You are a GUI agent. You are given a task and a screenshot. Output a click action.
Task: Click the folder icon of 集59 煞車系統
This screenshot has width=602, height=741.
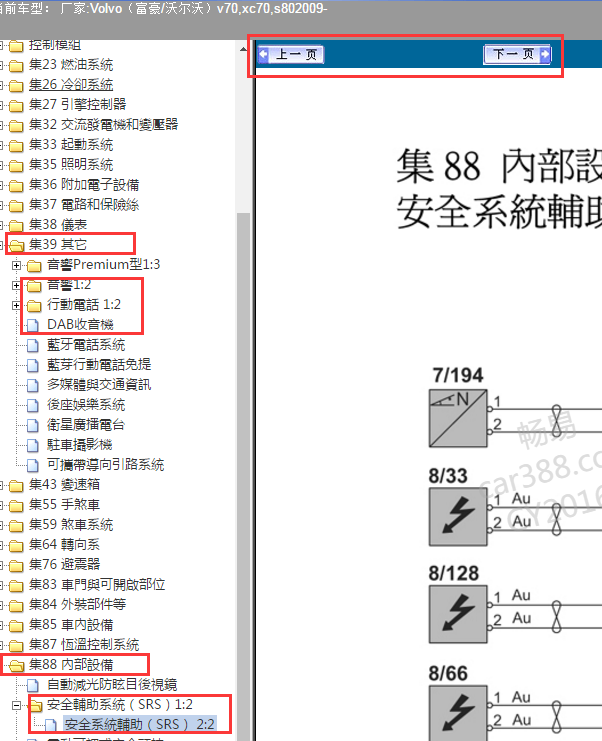pyautogui.click(x=16, y=526)
